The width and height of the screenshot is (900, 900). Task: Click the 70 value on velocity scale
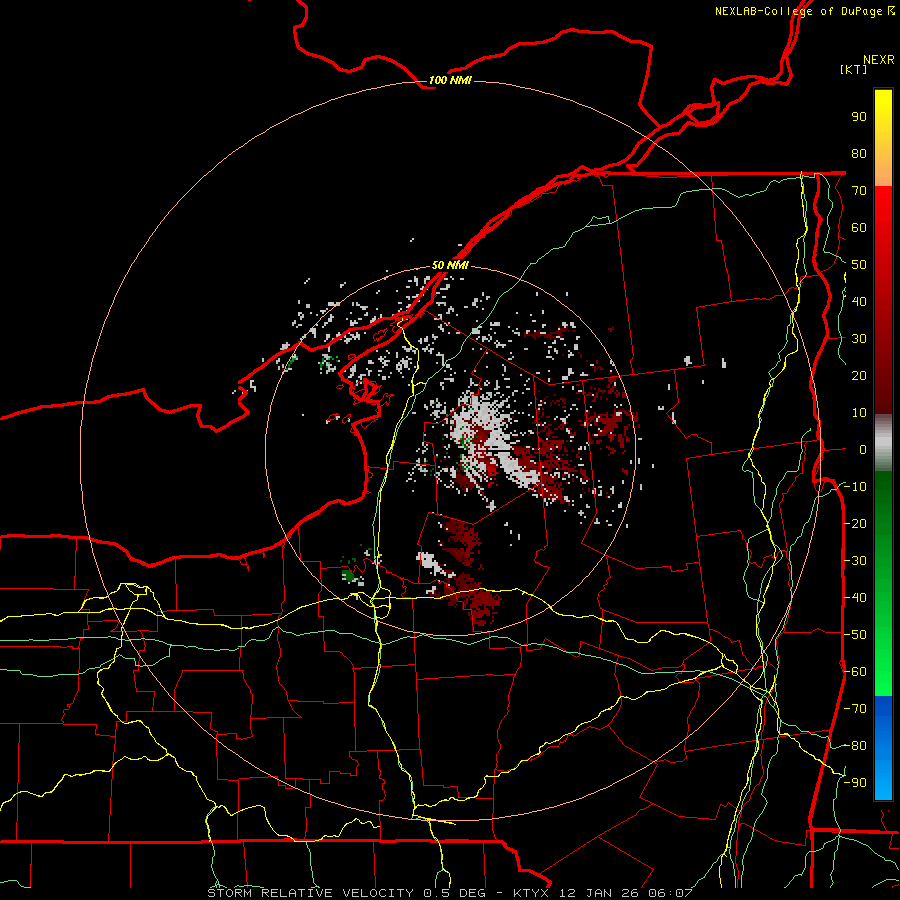[x=859, y=191]
